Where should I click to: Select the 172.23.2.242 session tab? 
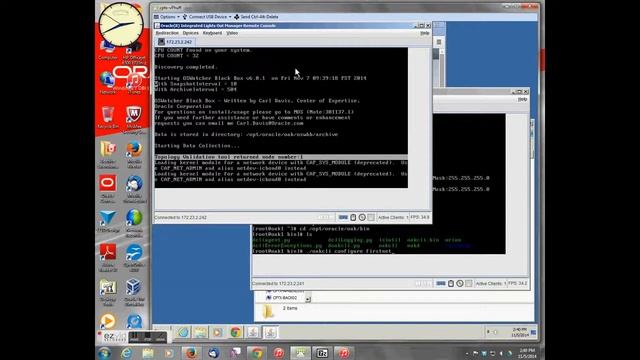pos(175,42)
